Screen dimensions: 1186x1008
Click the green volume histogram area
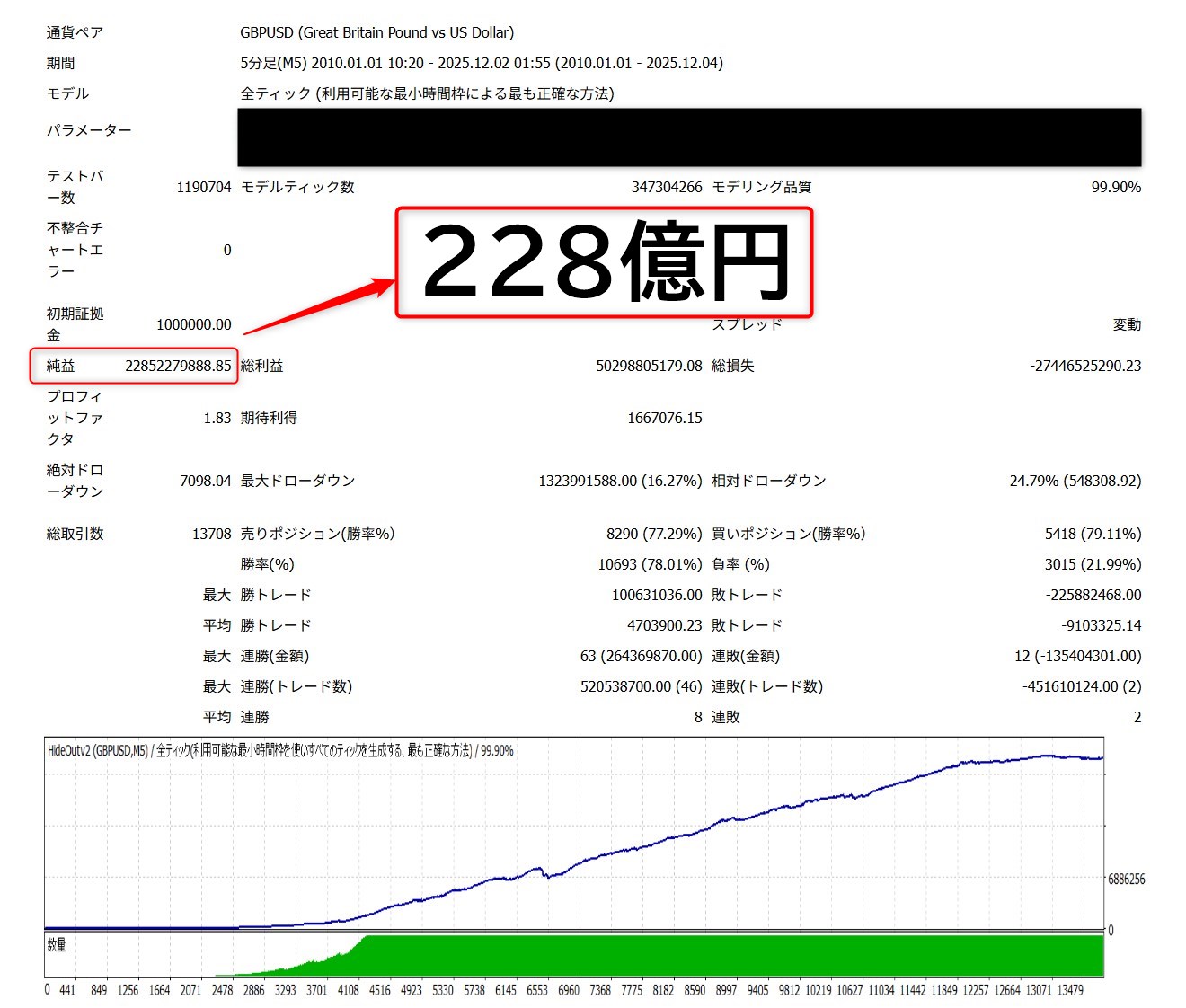[x=719, y=955]
